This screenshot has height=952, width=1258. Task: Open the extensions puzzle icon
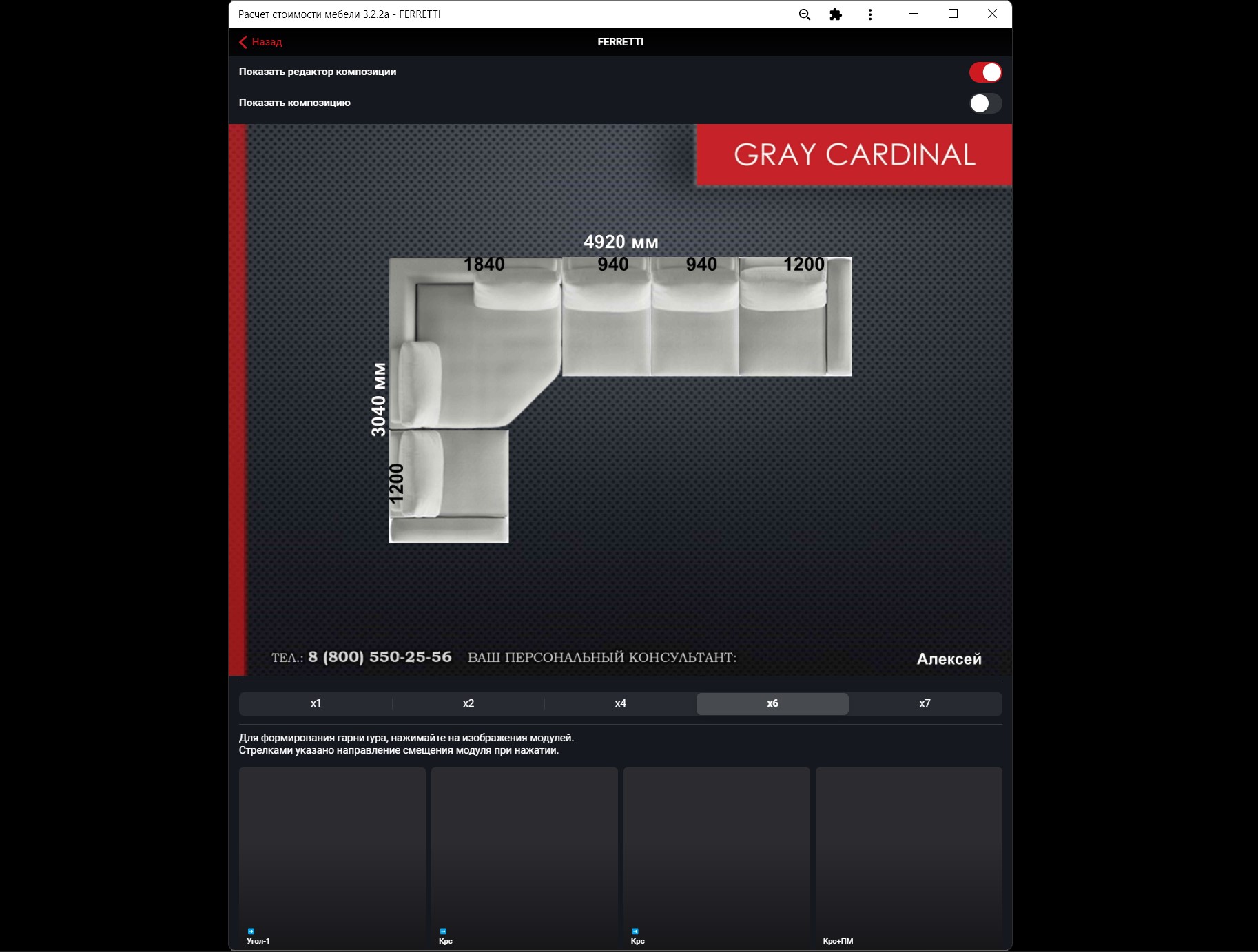coord(836,14)
